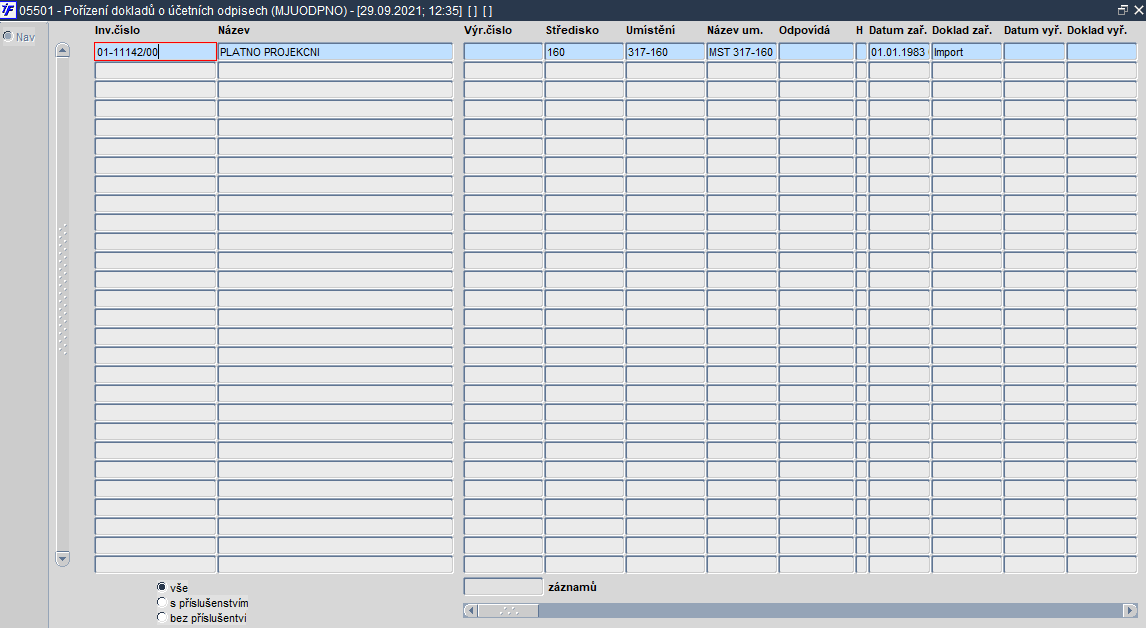Select the 'vše' radio option
Screen dimensions: 1146x628
162,587
